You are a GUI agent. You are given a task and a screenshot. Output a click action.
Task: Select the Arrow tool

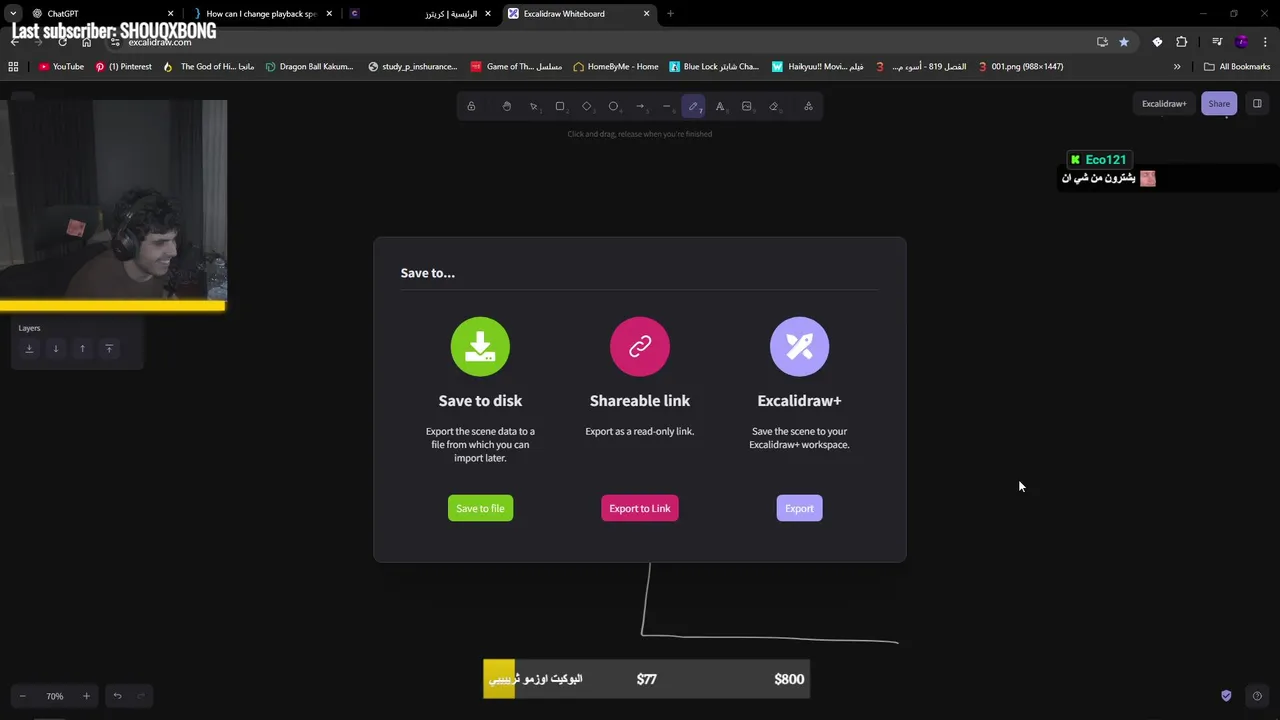640,106
